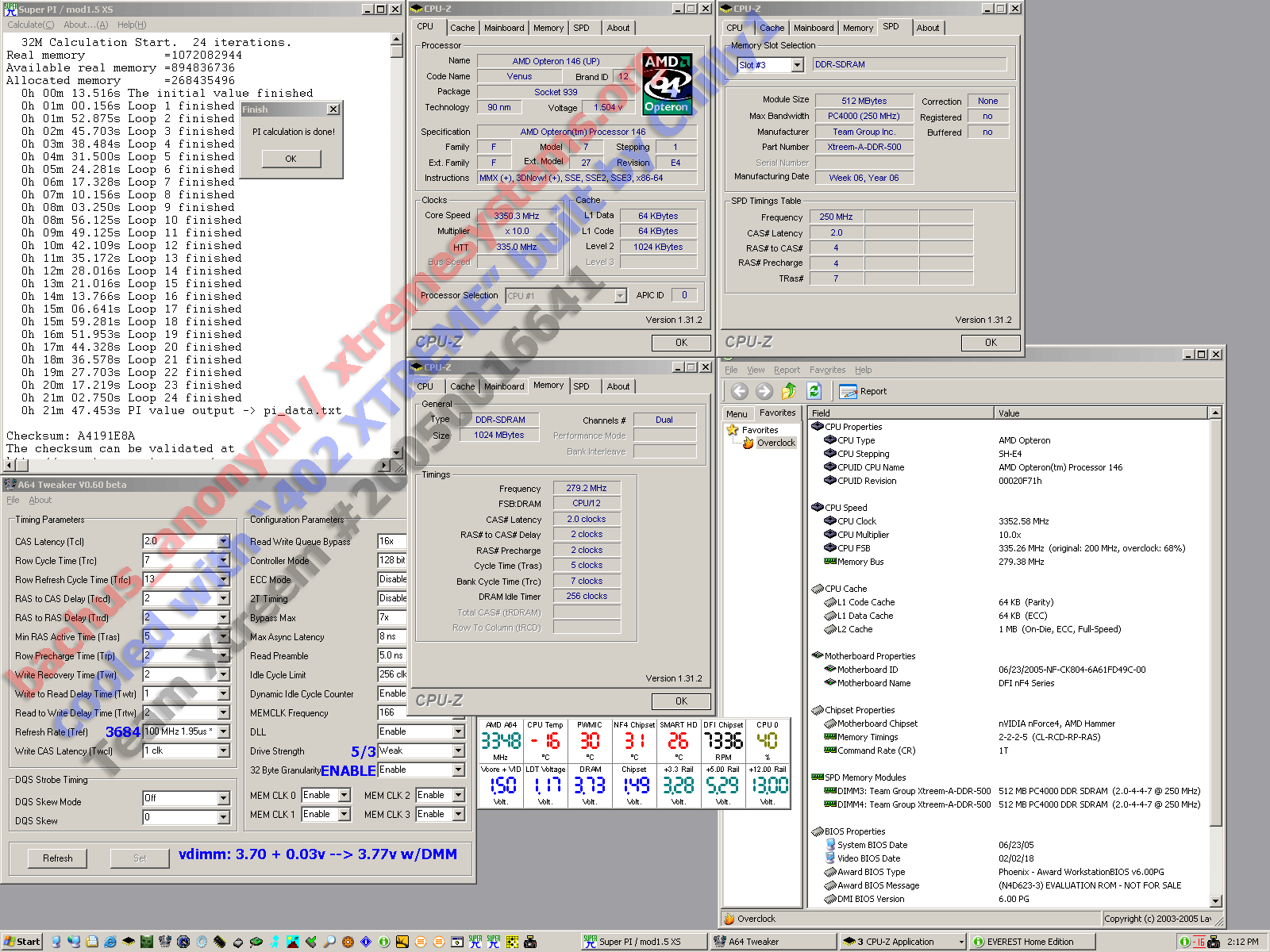Click the Super PI vertical scrollbar up arrow
The height and width of the screenshot is (952, 1270).
[397, 39]
